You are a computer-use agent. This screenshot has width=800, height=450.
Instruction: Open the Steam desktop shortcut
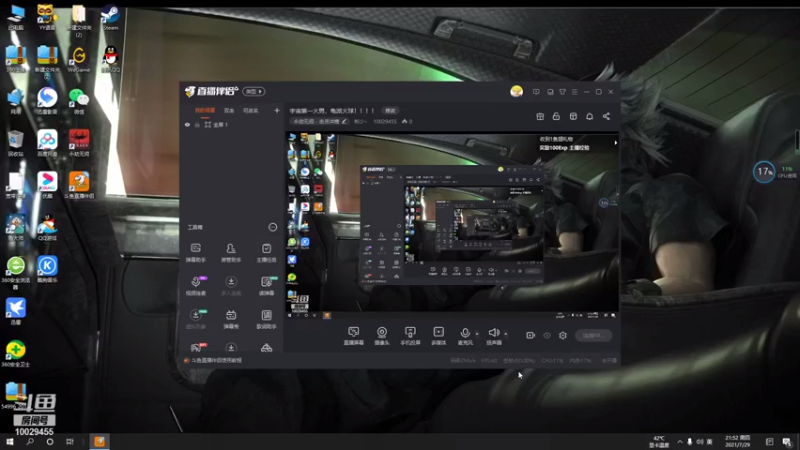coord(110,17)
